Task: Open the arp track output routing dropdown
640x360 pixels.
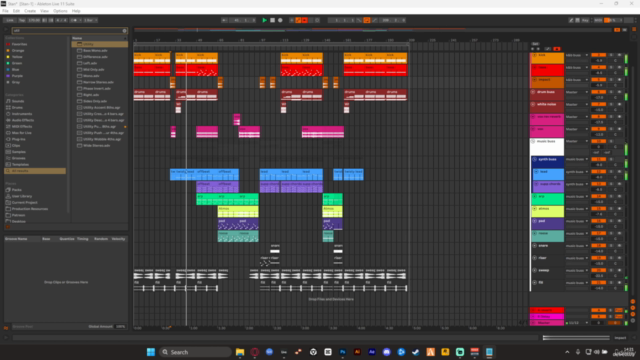Action: (x=577, y=196)
